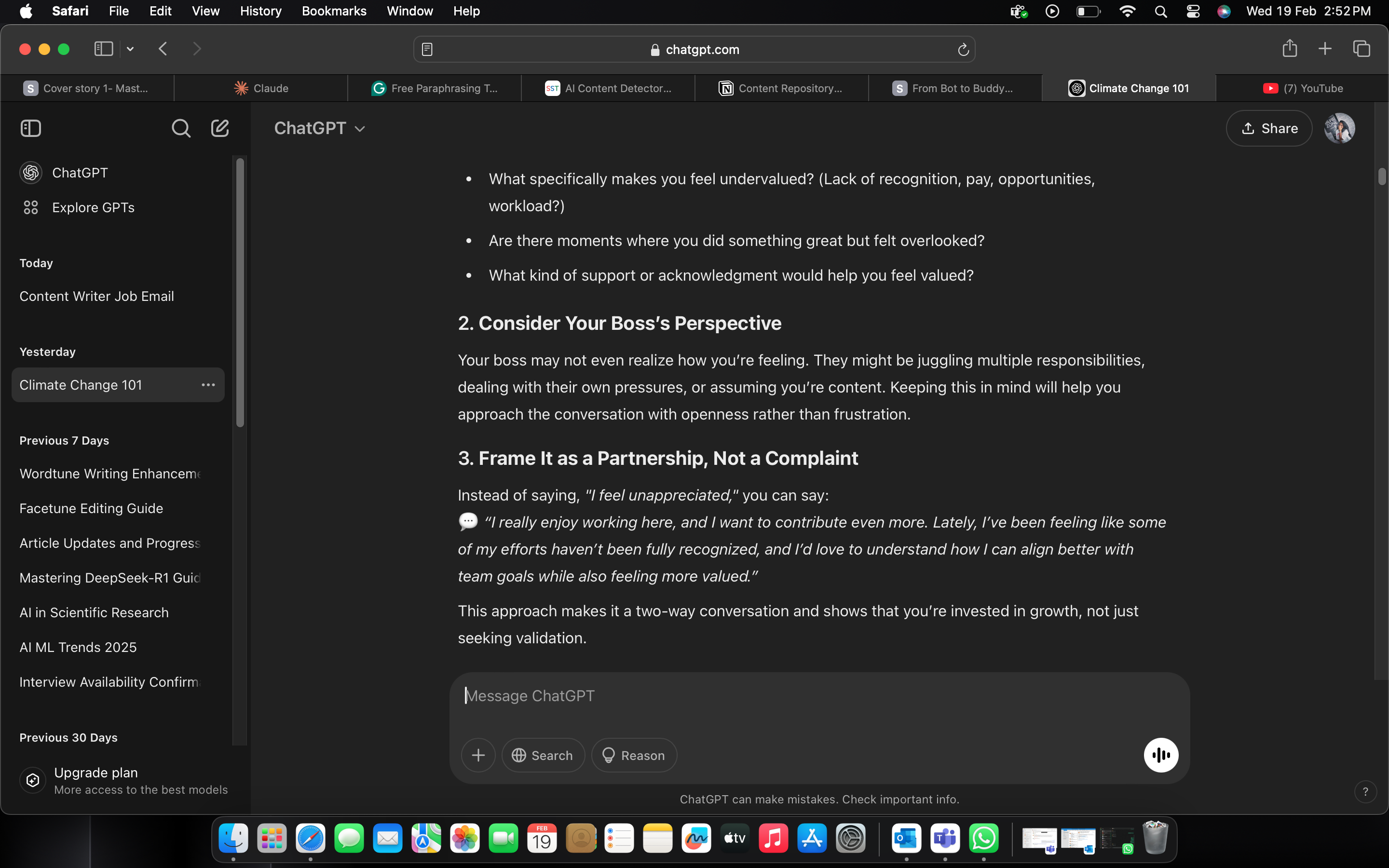Click the attach plus button in composer
The image size is (1389, 868).
click(477, 756)
